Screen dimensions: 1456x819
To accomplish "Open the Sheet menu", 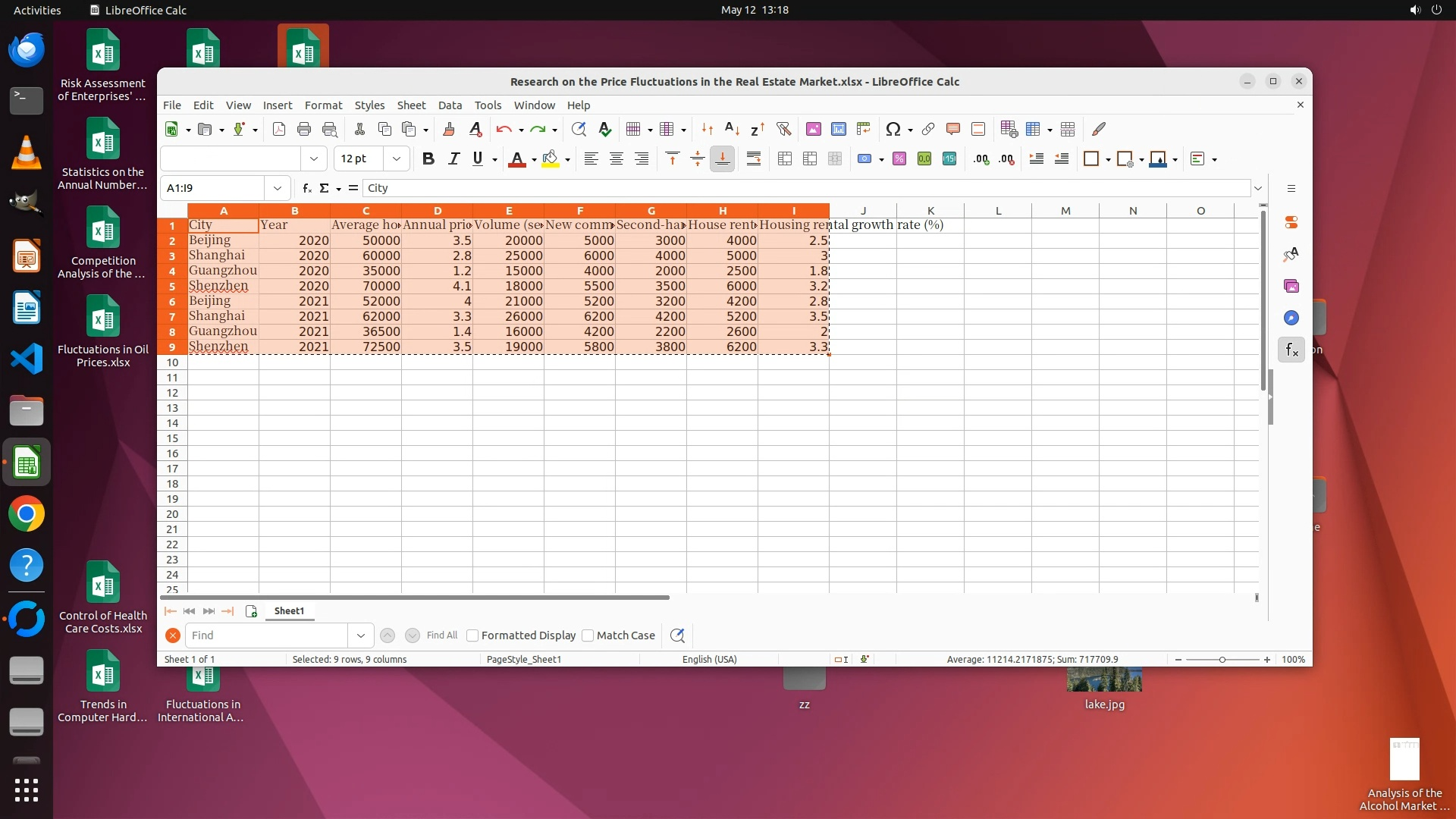I will [x=411, y=105].
